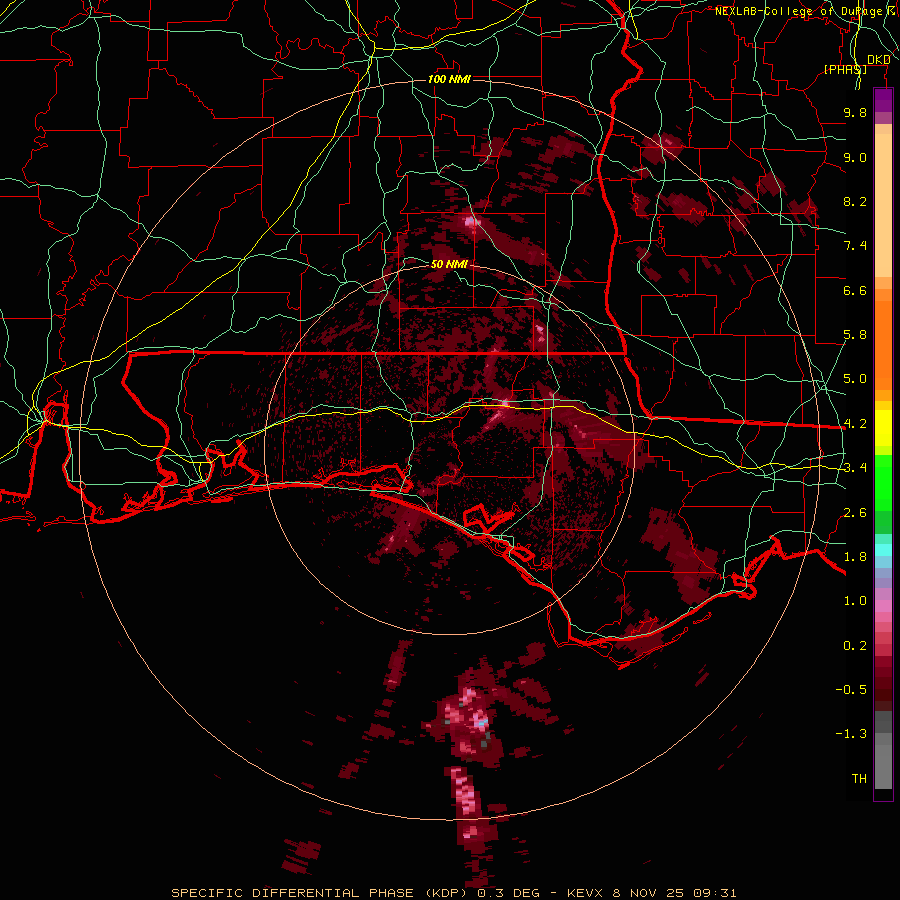The width and height of the screenshot is (900, 900).
Task: Select the 0.2 scale value
Action: [x=855, y=646]
